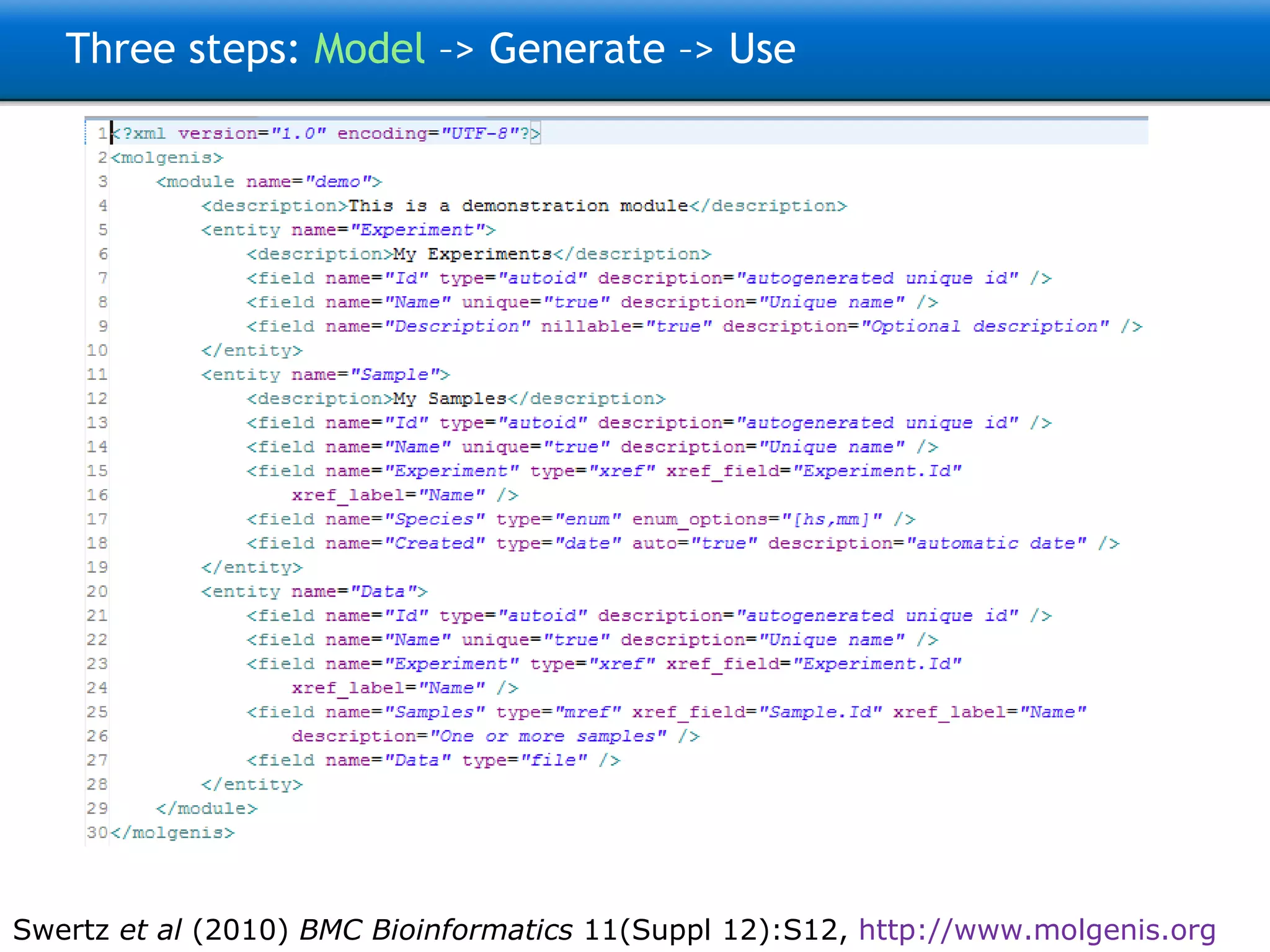Select line 15 Experiment xref field
Screen dimensions: 1270x952
(x=604, y=471)
